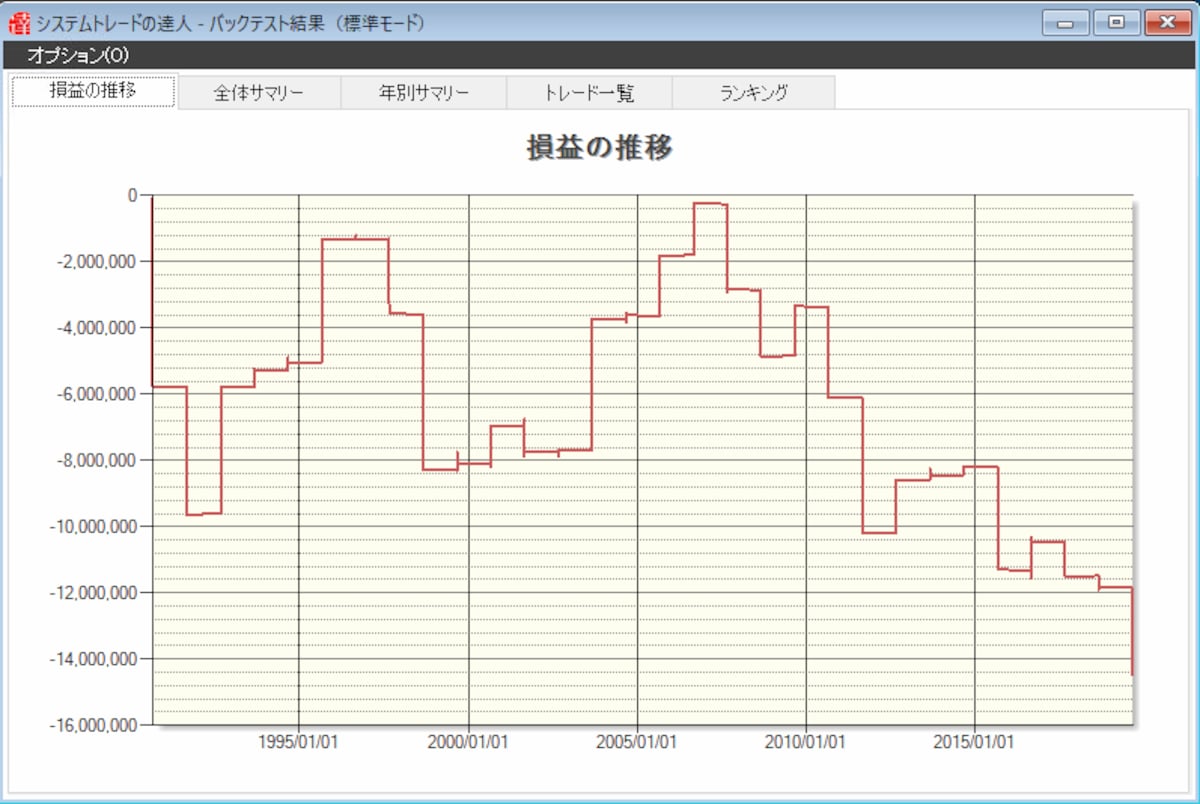Image resolution: width=1200 pixels, height=804 pixels.
Task: Close the backtest results window
Action: [x=1166, y=21]
